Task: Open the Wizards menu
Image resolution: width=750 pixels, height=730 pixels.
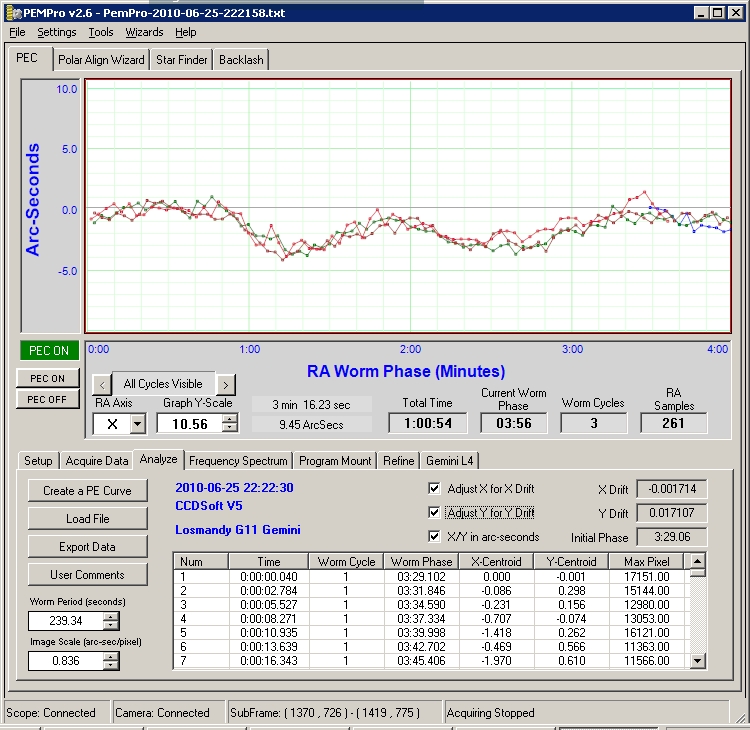Action: [x=144, y=32]
